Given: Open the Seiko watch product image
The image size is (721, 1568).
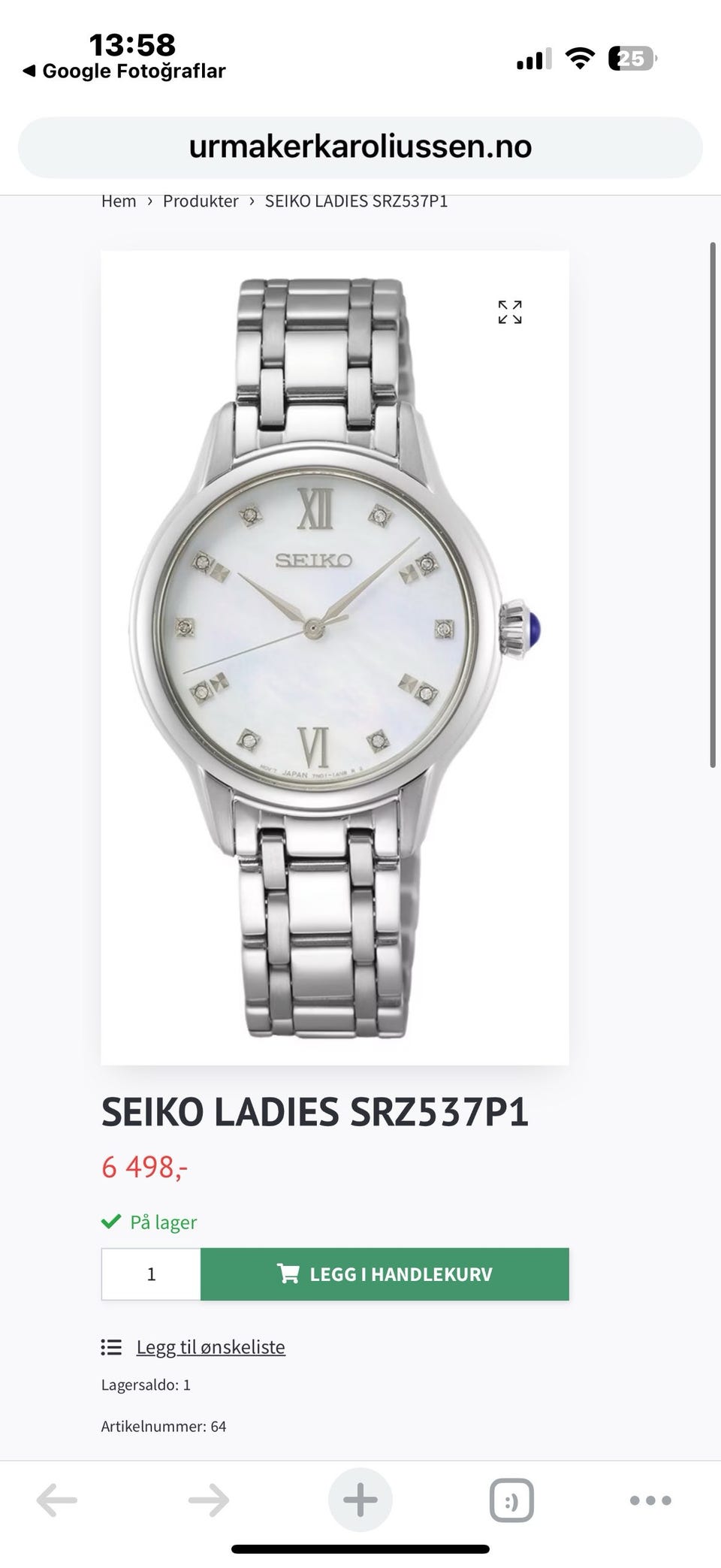Looking at the screenshot, I should click(335, 657).
